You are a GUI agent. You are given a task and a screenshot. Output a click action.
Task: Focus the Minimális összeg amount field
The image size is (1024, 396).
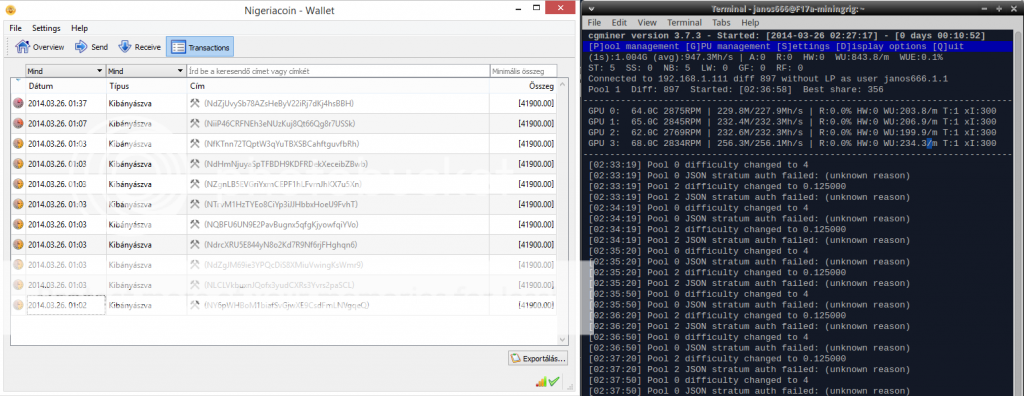tap(523, 71)
